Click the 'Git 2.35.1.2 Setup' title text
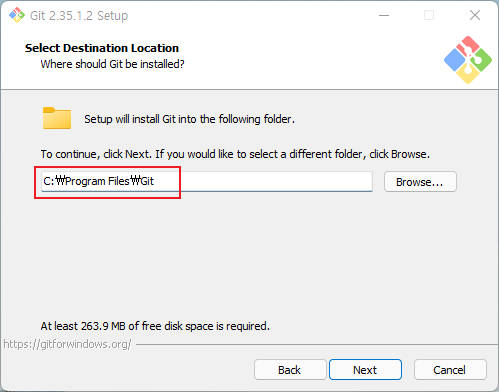The height and width of the screenshot is (392, 499). [79, 16]
